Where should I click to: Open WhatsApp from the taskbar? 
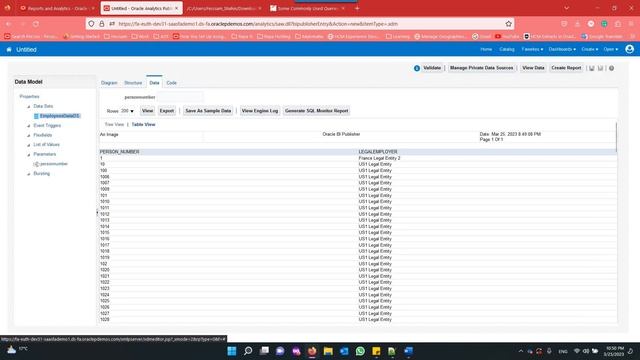pos(360,351)
